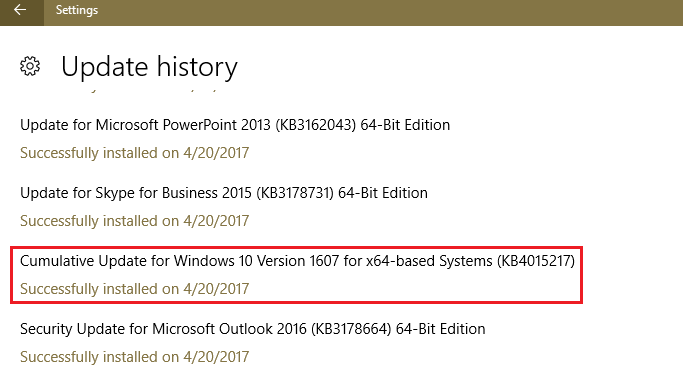Viewport: 683px width, 386px height.
Task: Click the install status under the Outlook 2016 security update
Action: click(135, 357)
